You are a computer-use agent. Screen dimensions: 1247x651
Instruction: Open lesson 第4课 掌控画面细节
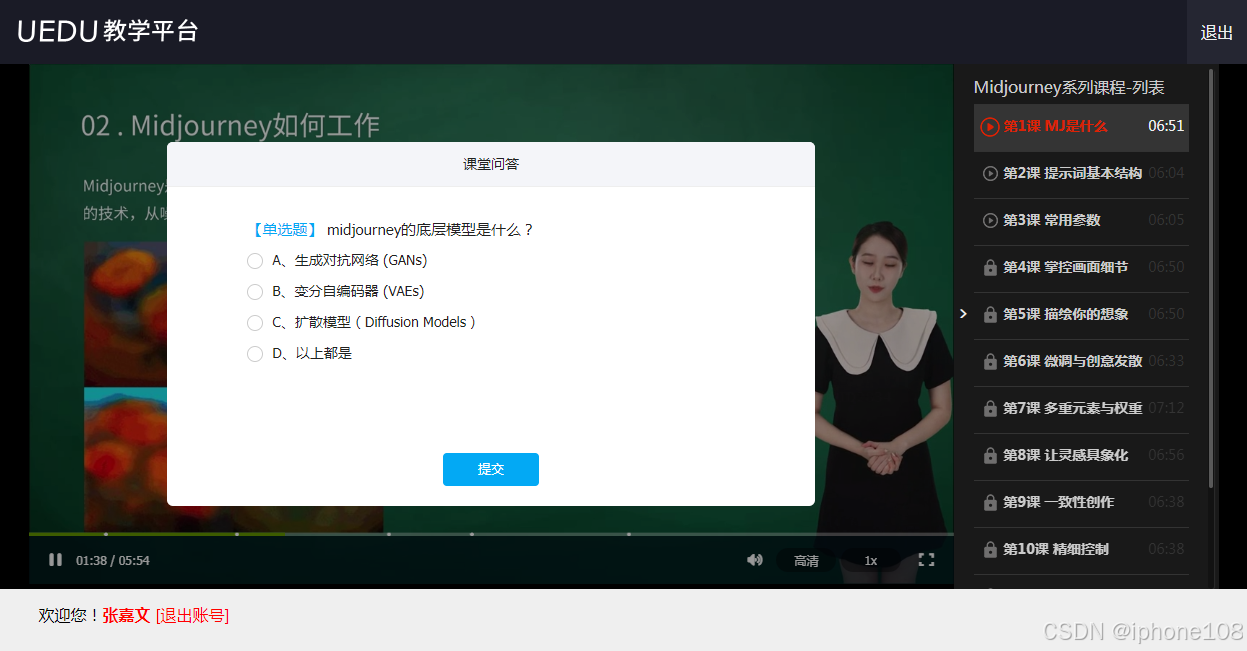click(x=1081, y=268)
